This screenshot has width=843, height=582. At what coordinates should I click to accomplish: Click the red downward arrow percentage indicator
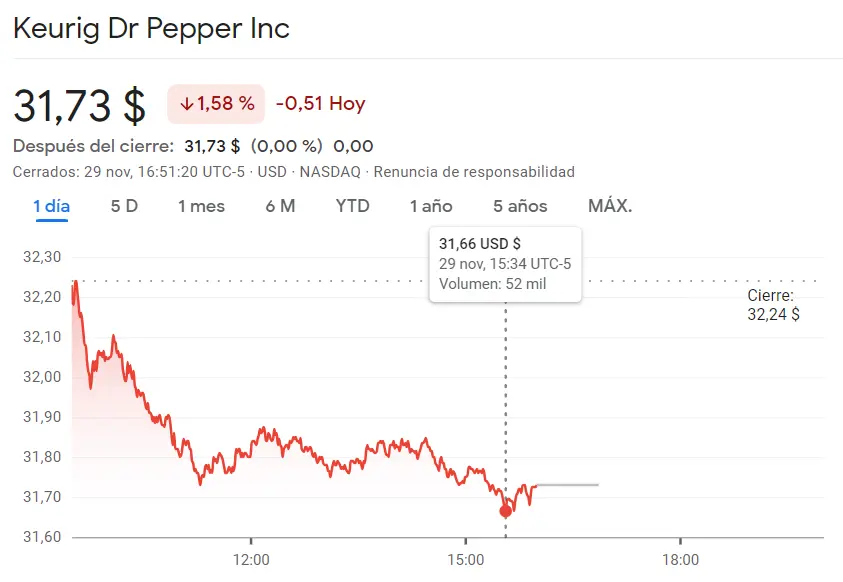click(x=213, y=102)
